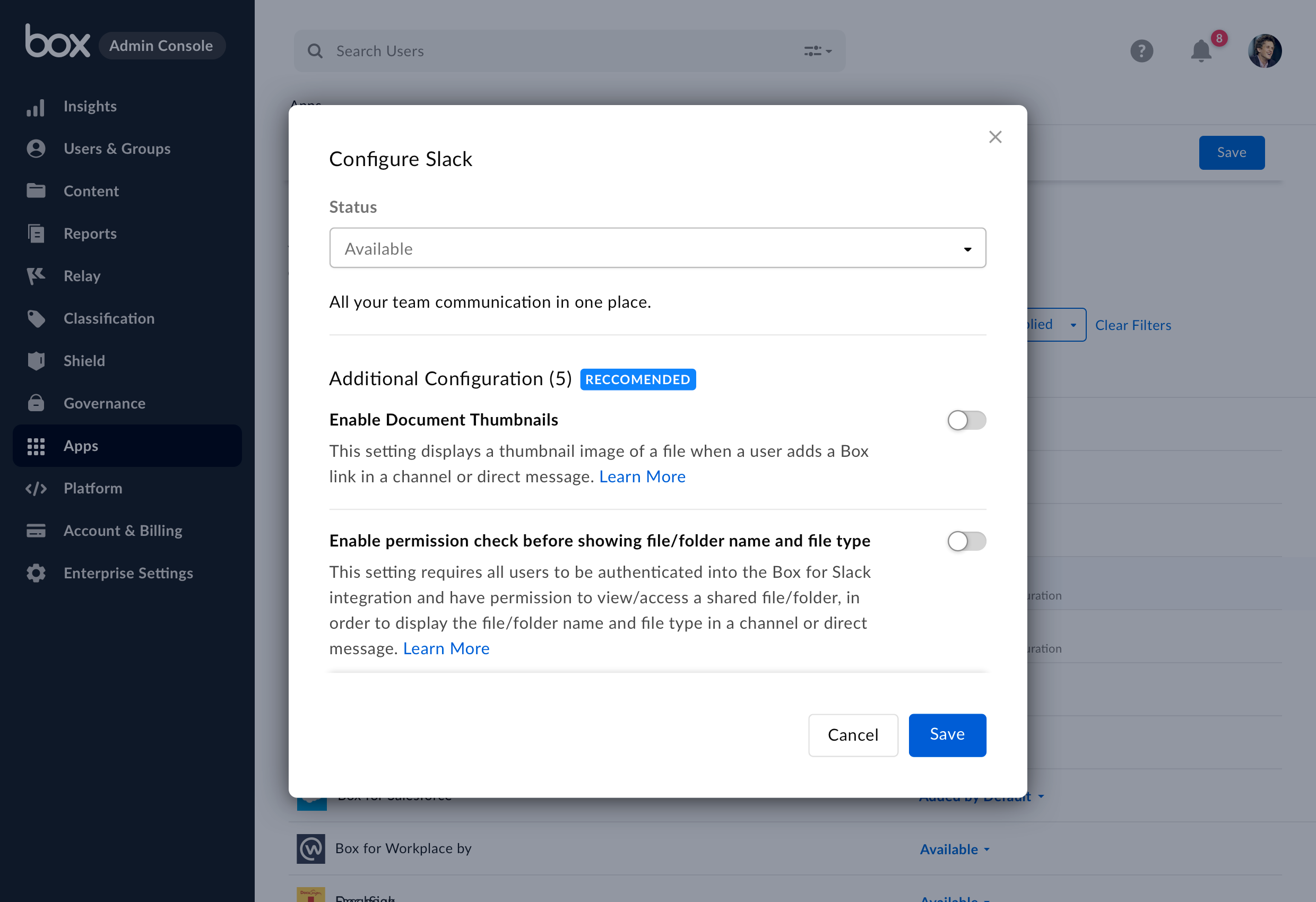
Task: Toggle Enable Document Thumbnails switch
Action: click(x=967, y=420)
